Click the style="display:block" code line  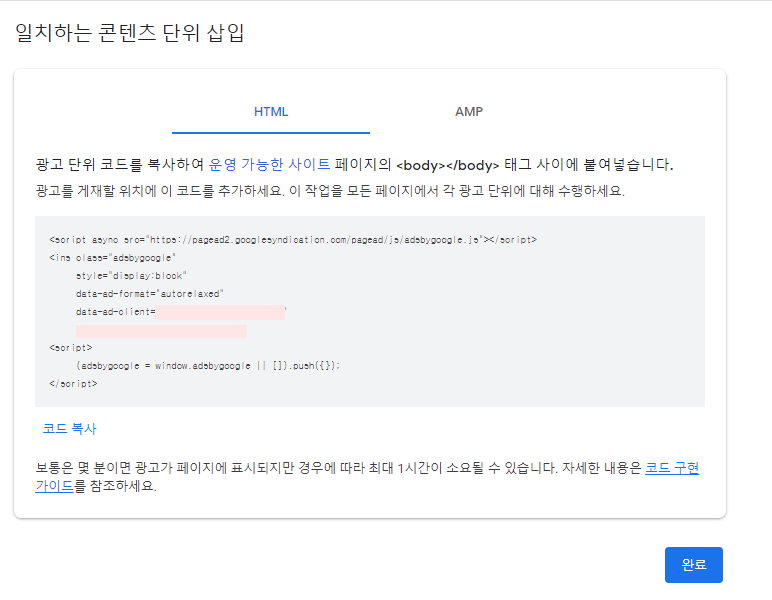(131, 276)
